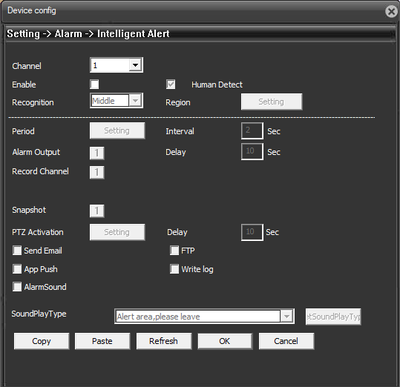
Task: Toggle Alarm Output channel 1
Action: 97,153
